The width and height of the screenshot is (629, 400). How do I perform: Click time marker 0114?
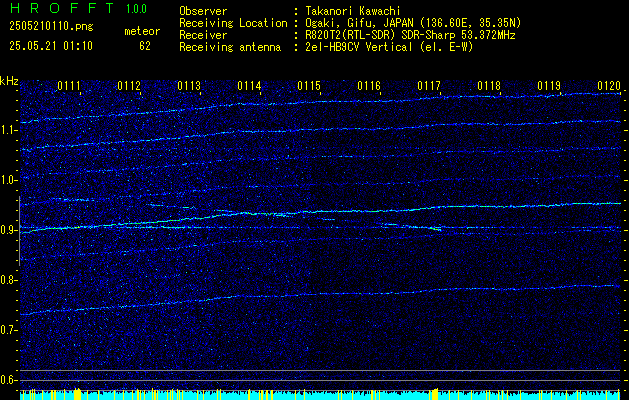coord(249,86)
